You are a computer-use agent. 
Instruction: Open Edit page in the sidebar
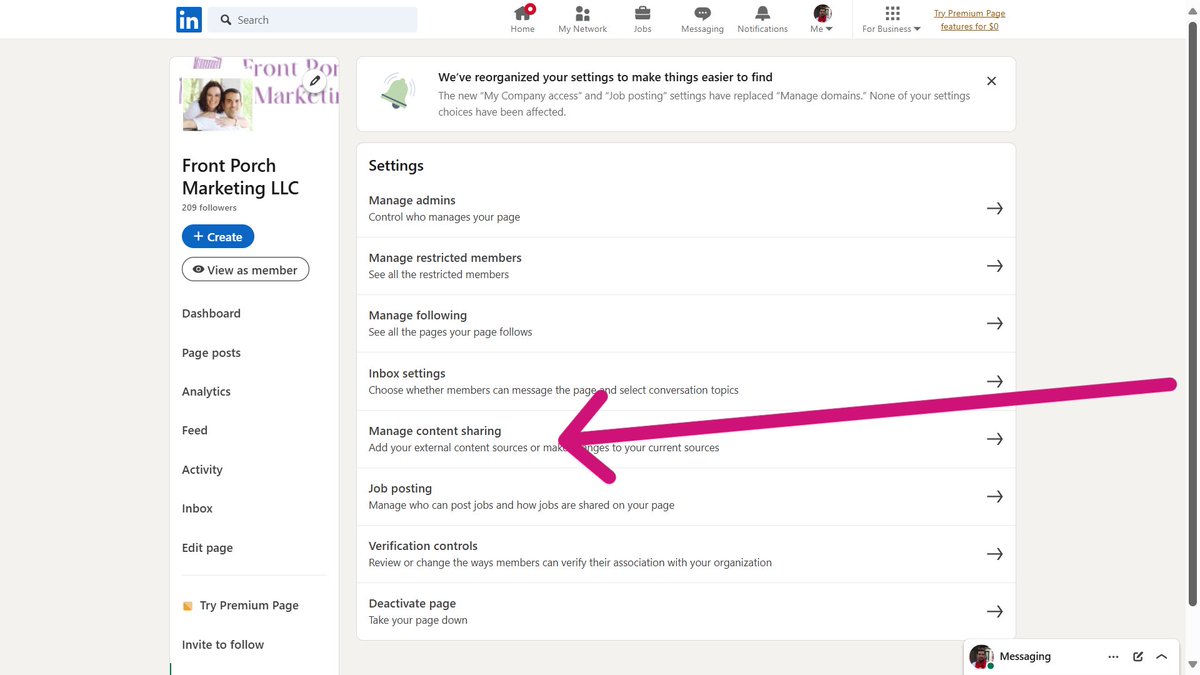tap(207, 548)
